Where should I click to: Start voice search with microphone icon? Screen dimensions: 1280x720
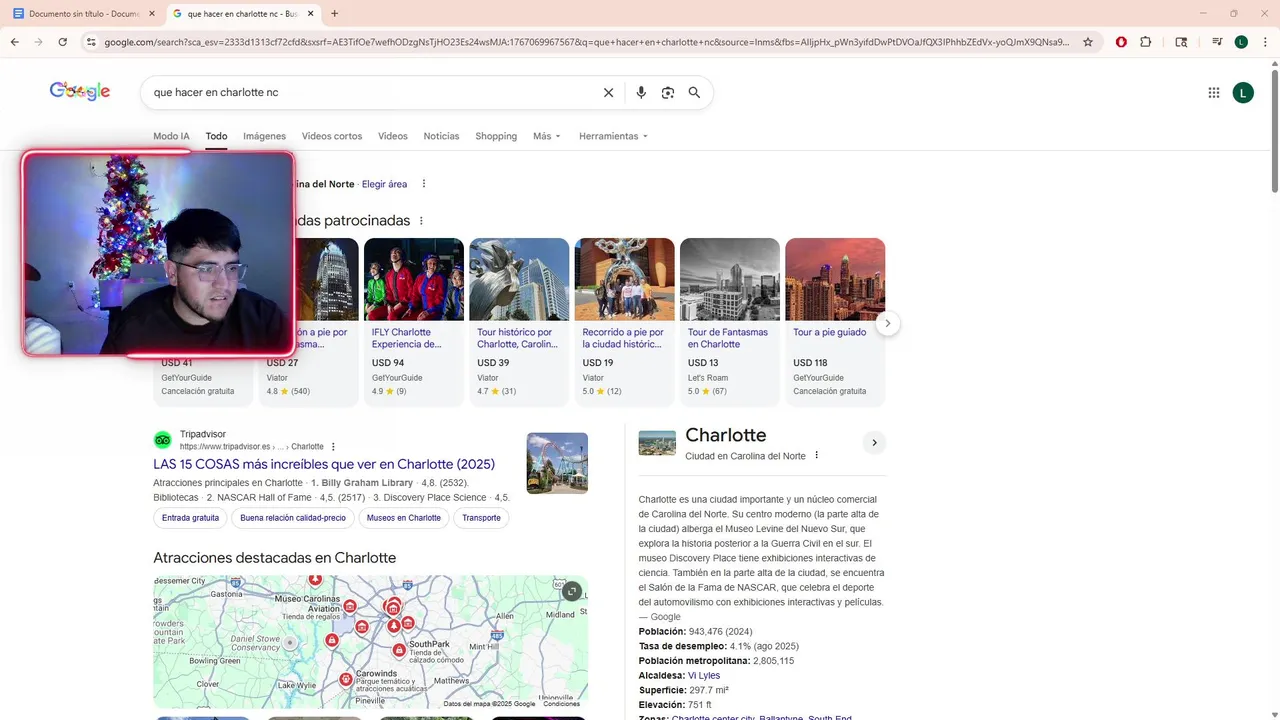[x=641, y=93]
